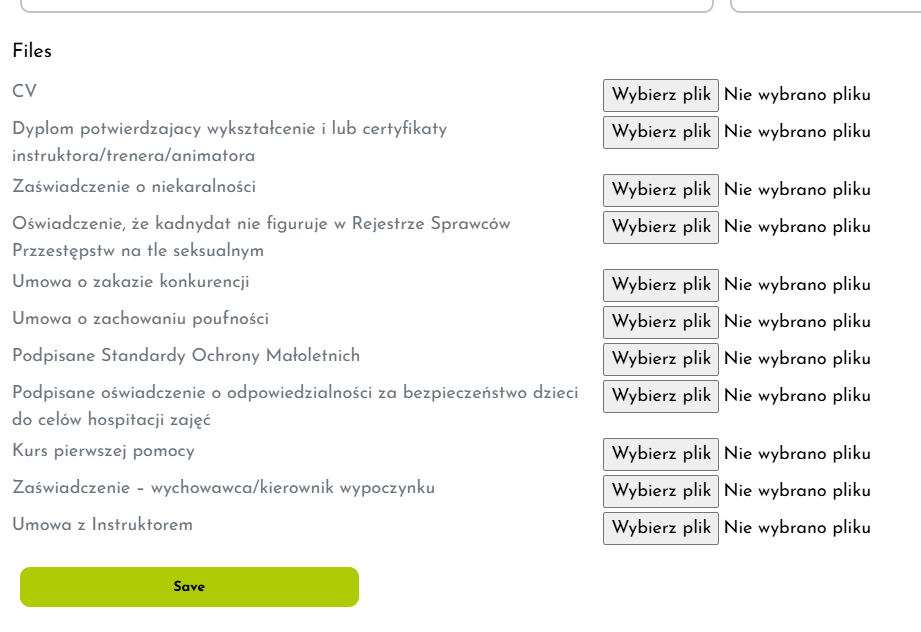
Task: Click 'Nie wybrano pliku' next to Zaświadczenie o niekaralności
Action: pyautogui.click(x=797, y=190)
